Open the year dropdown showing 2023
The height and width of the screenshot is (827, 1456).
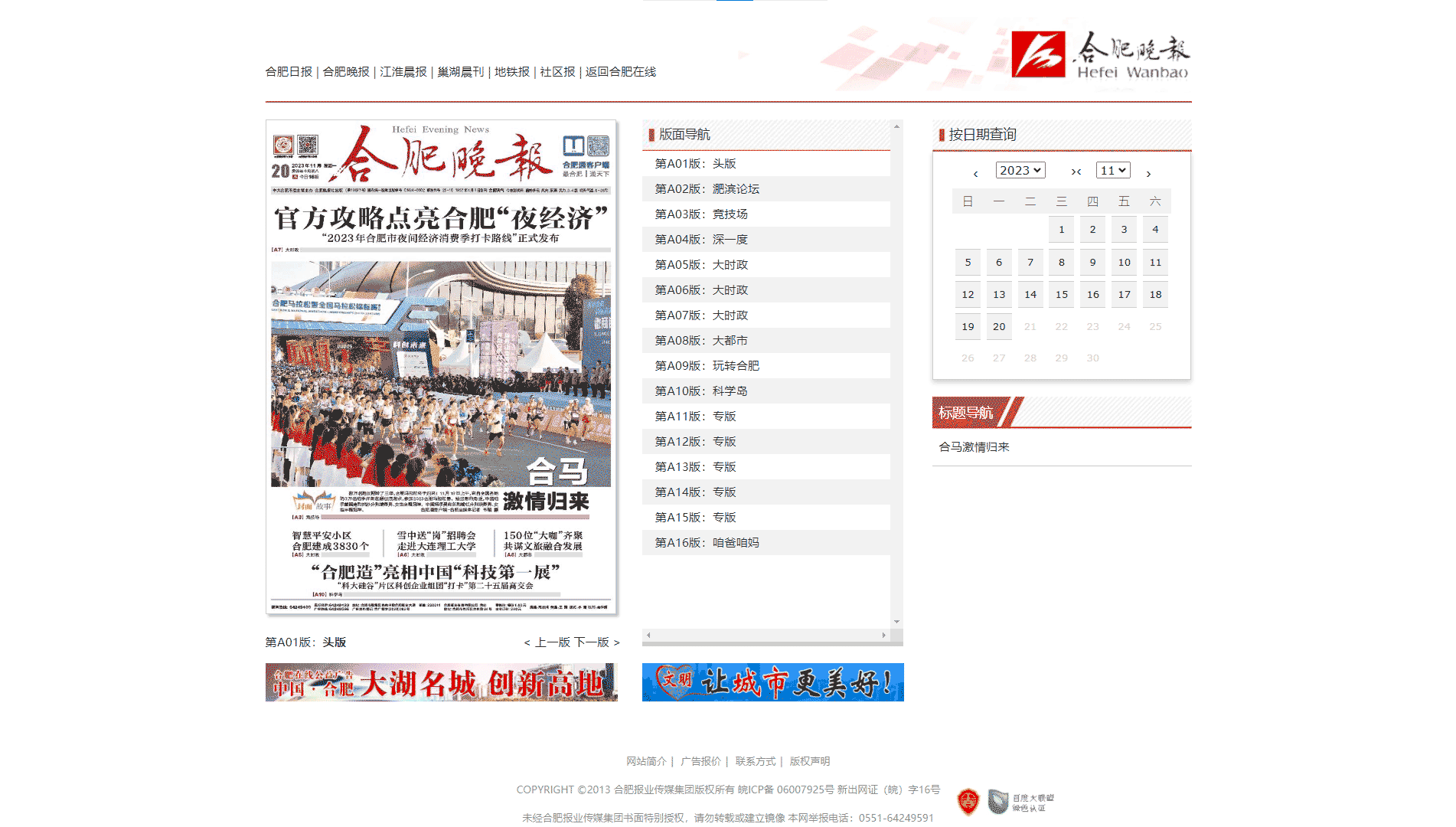[1020, 171]
